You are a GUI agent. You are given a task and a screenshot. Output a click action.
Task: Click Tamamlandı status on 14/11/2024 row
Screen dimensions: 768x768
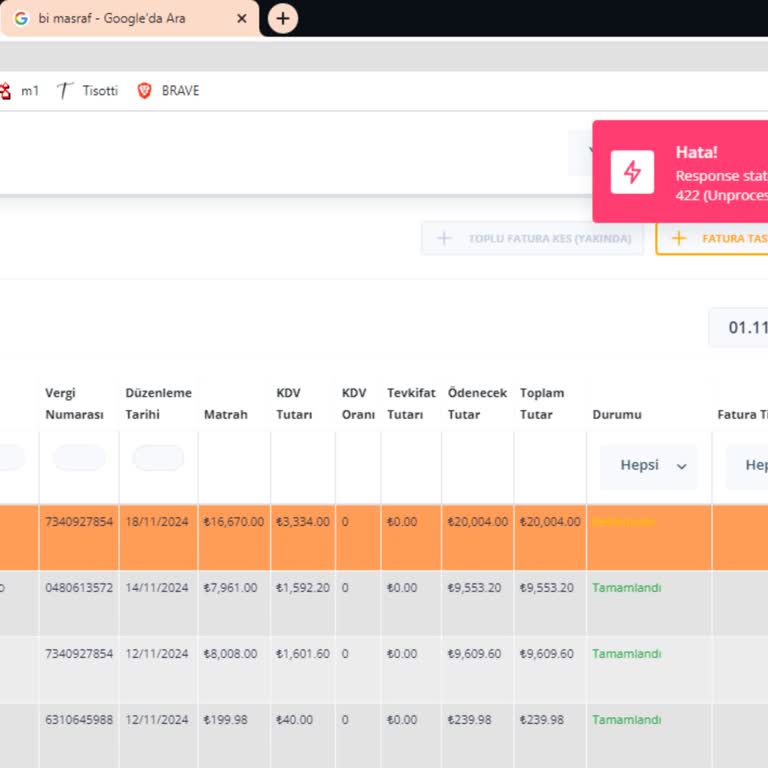pos(626,588)
